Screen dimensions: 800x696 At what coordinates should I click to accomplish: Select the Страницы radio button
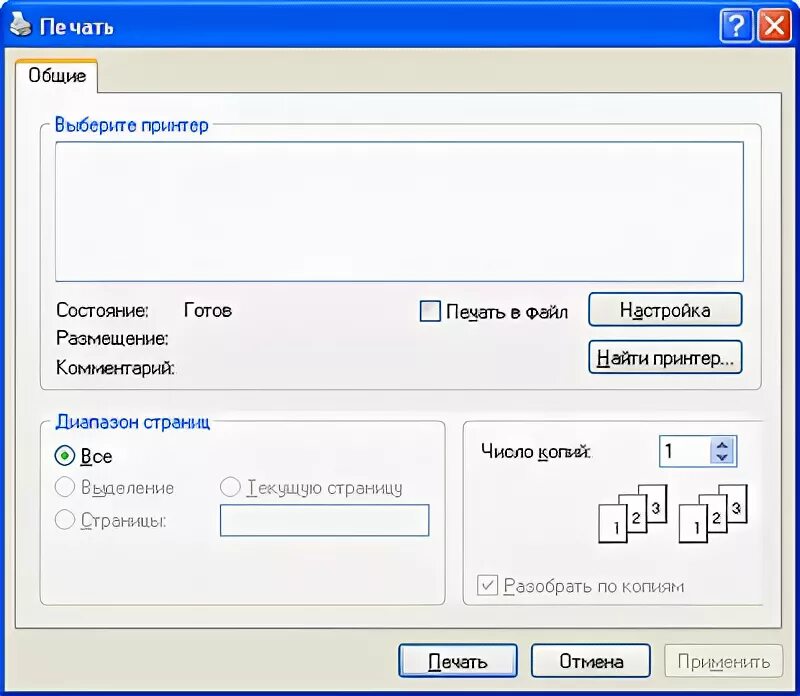[65, 520]
